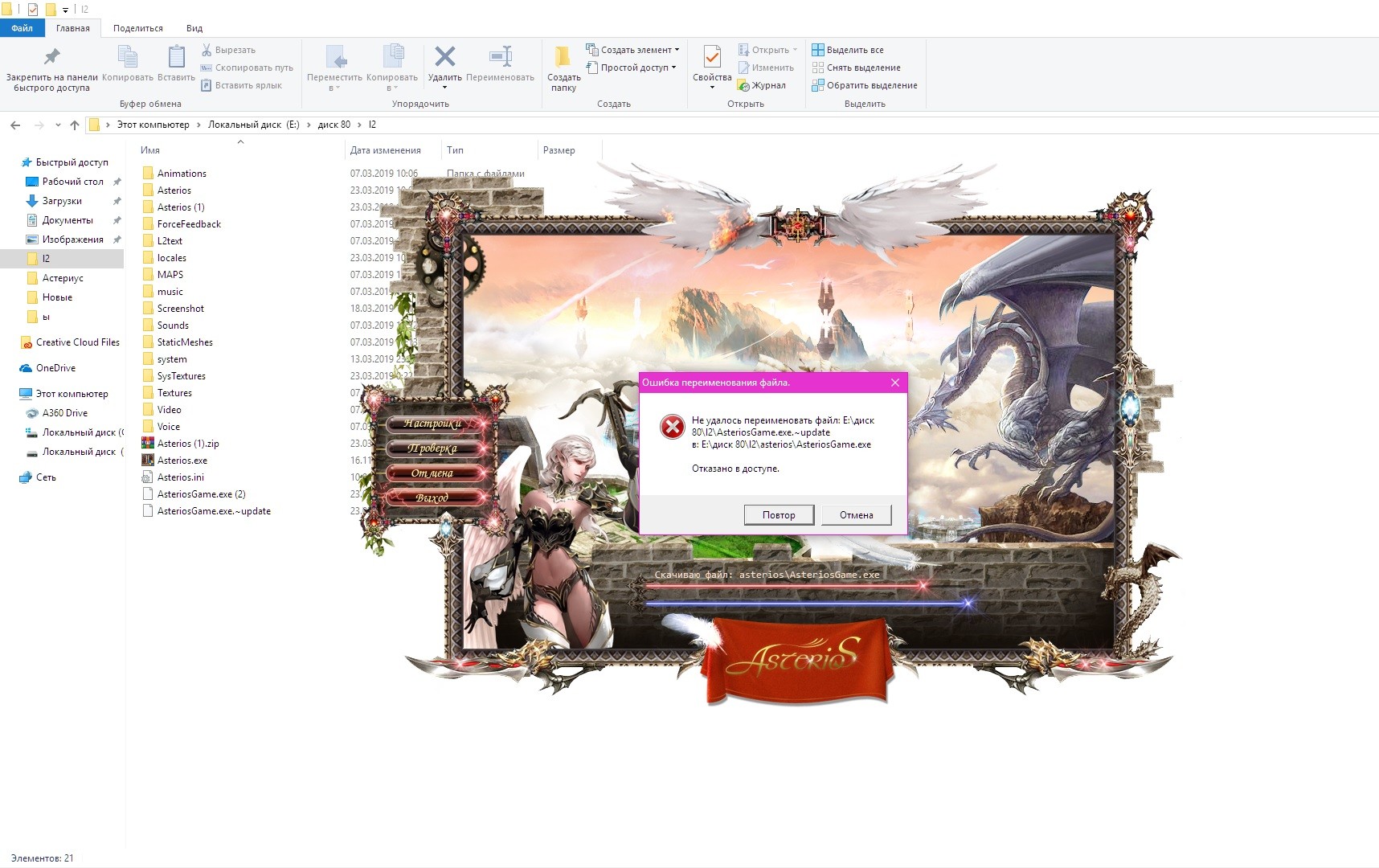
Task: Switch to the Share (Поделиться) tab
Action: (x=138, y=28)
